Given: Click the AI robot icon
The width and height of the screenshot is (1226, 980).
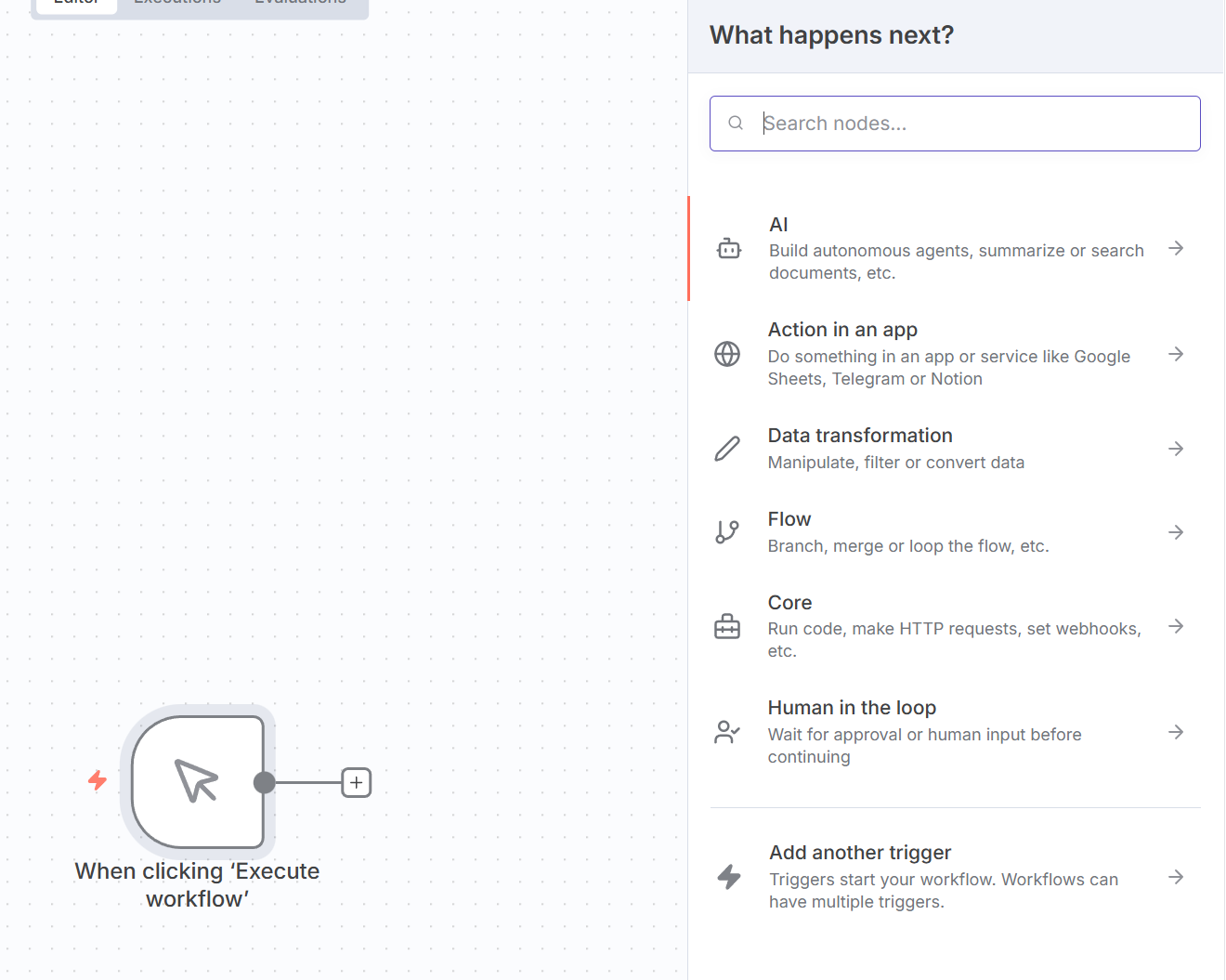Looking at the screenshot, I should point(729,249).
